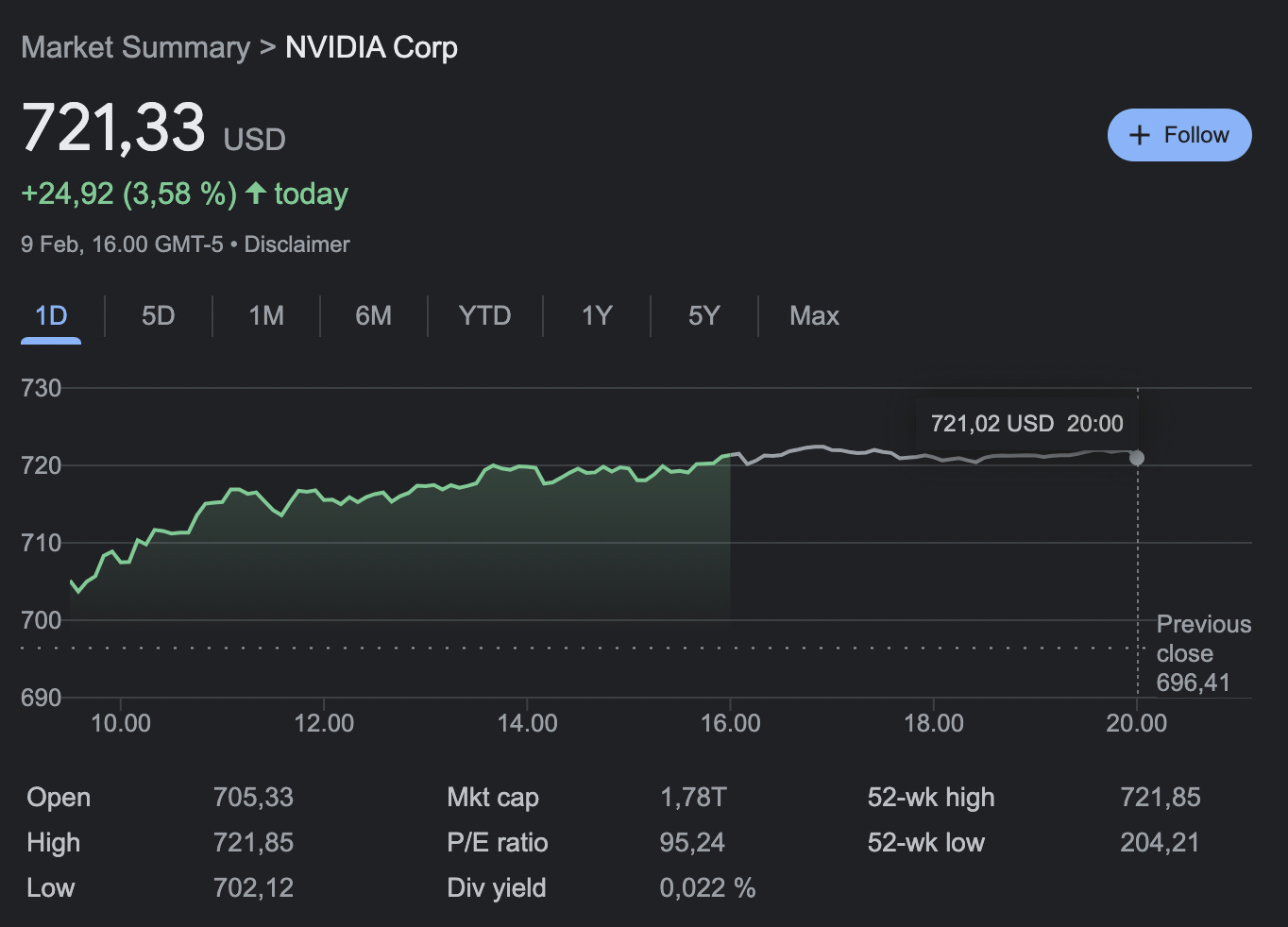
Task: Open the Market Summary breadcrumb link
Action: (136, 47)
